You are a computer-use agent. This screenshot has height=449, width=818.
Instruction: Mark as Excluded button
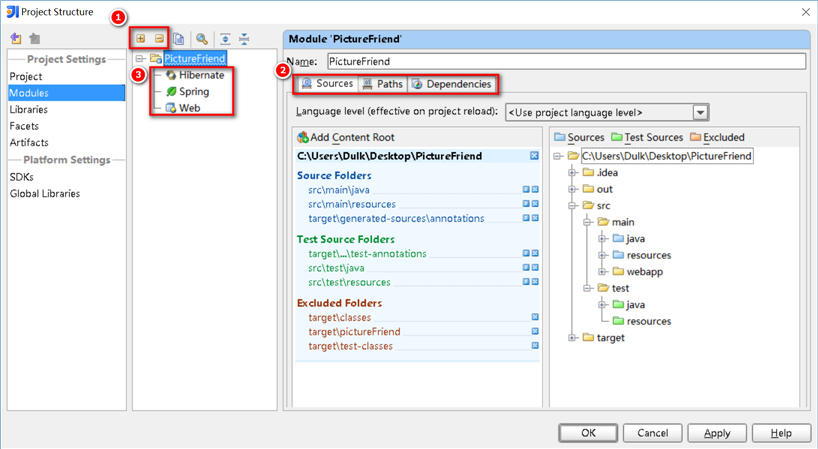click(x=717, y=138)
